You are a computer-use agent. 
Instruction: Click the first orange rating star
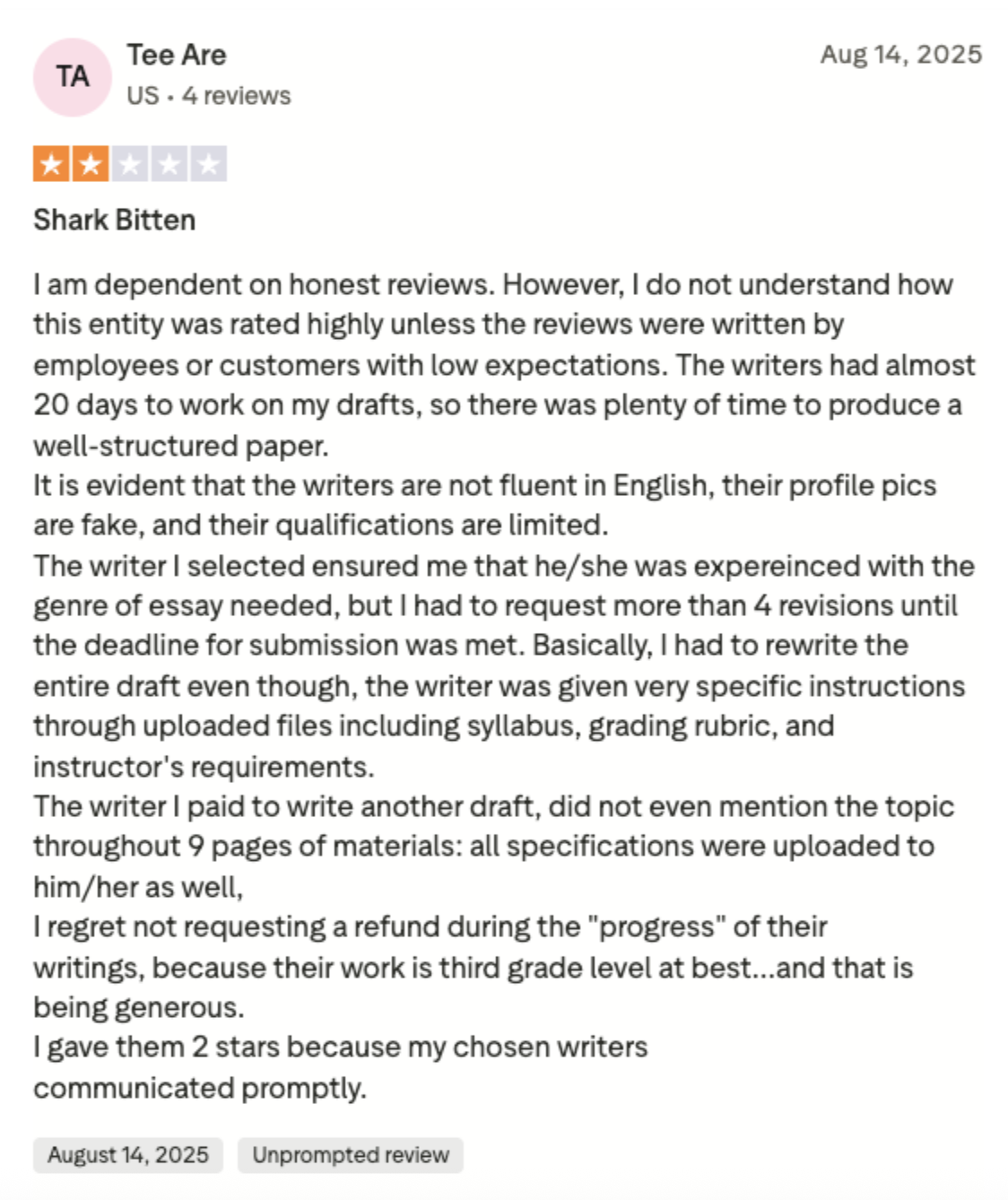(x=51, y=164)
